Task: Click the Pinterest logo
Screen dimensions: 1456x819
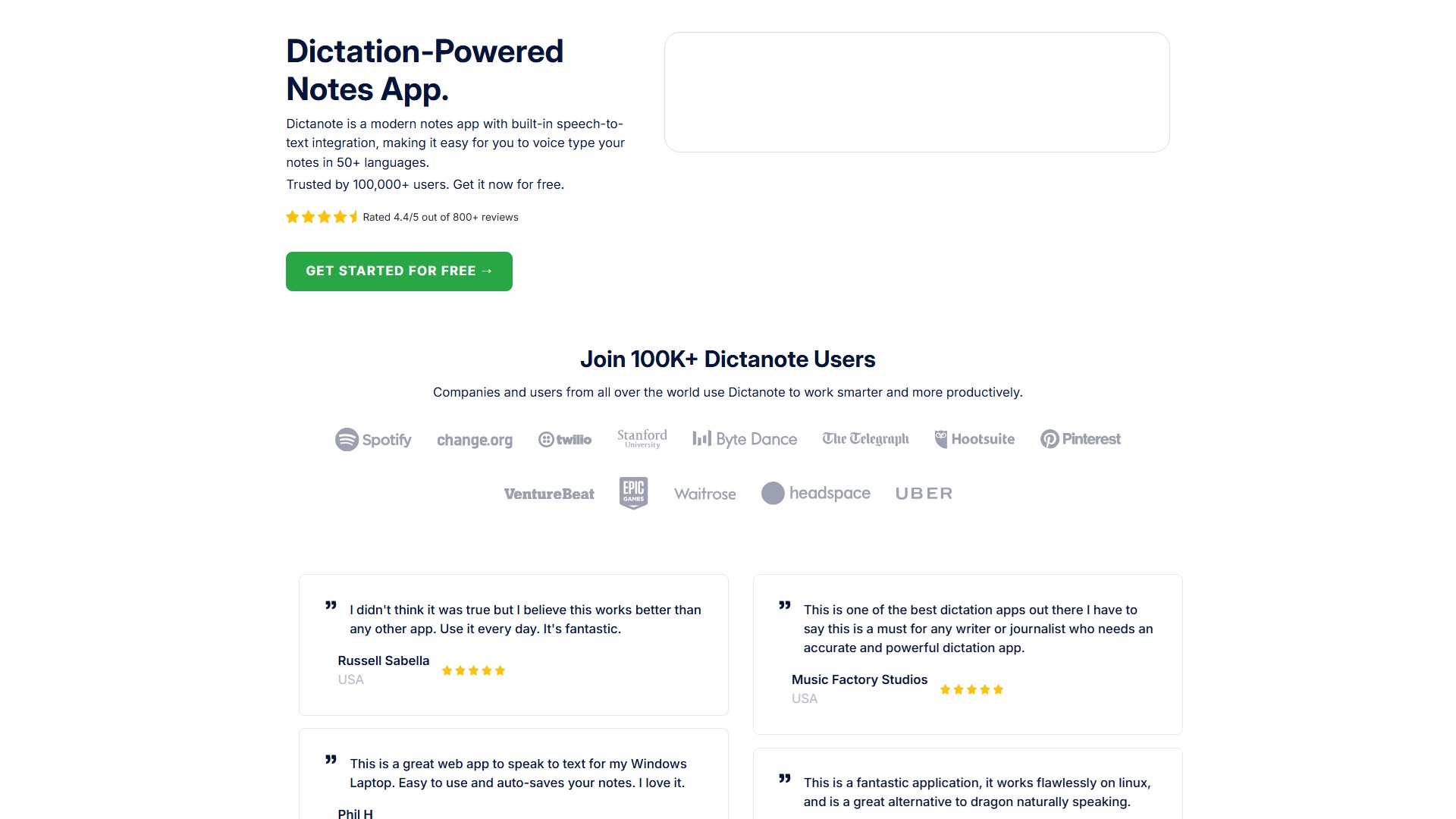Action: click(1081, 439)
